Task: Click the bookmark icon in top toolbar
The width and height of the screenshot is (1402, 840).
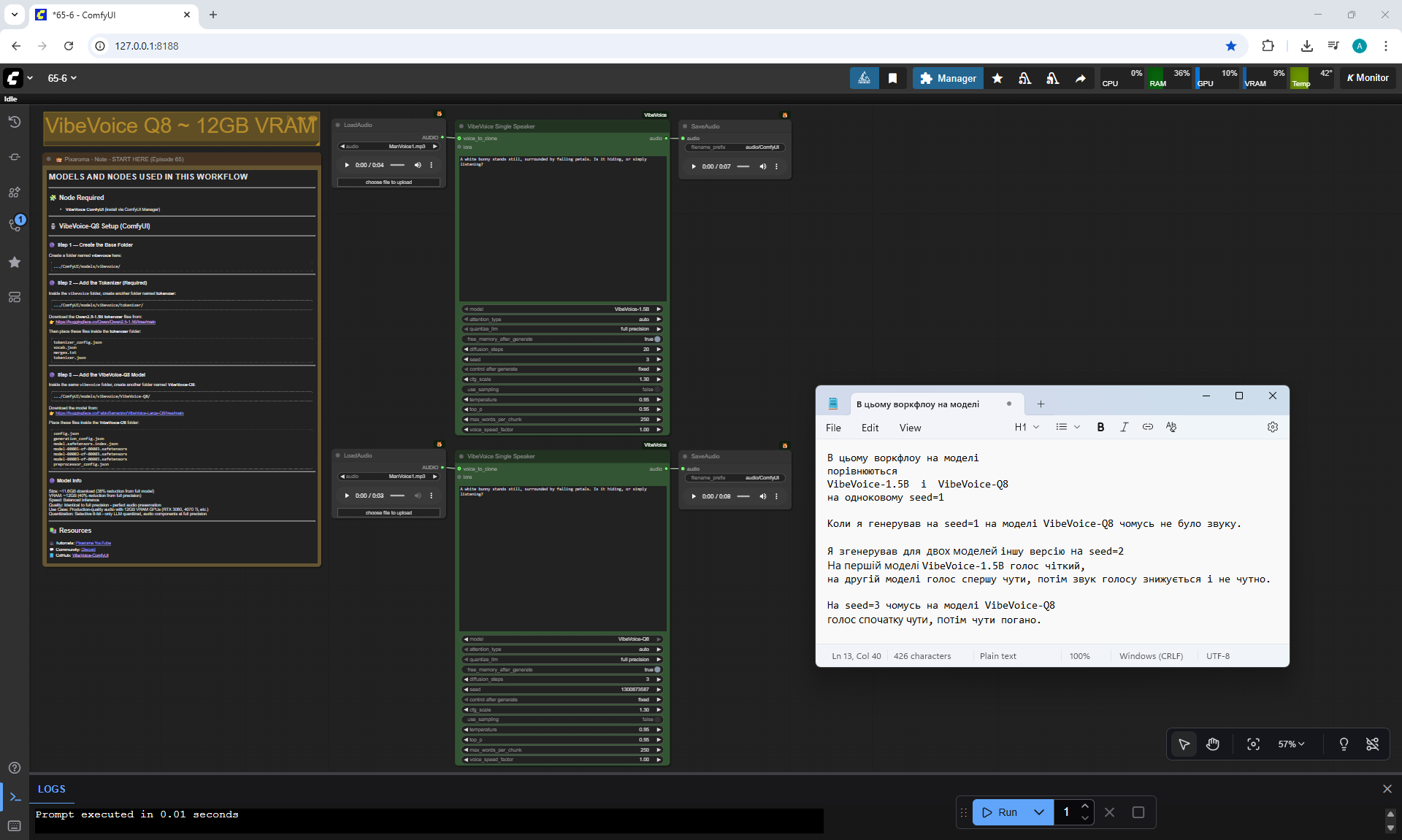Action: 892,78
